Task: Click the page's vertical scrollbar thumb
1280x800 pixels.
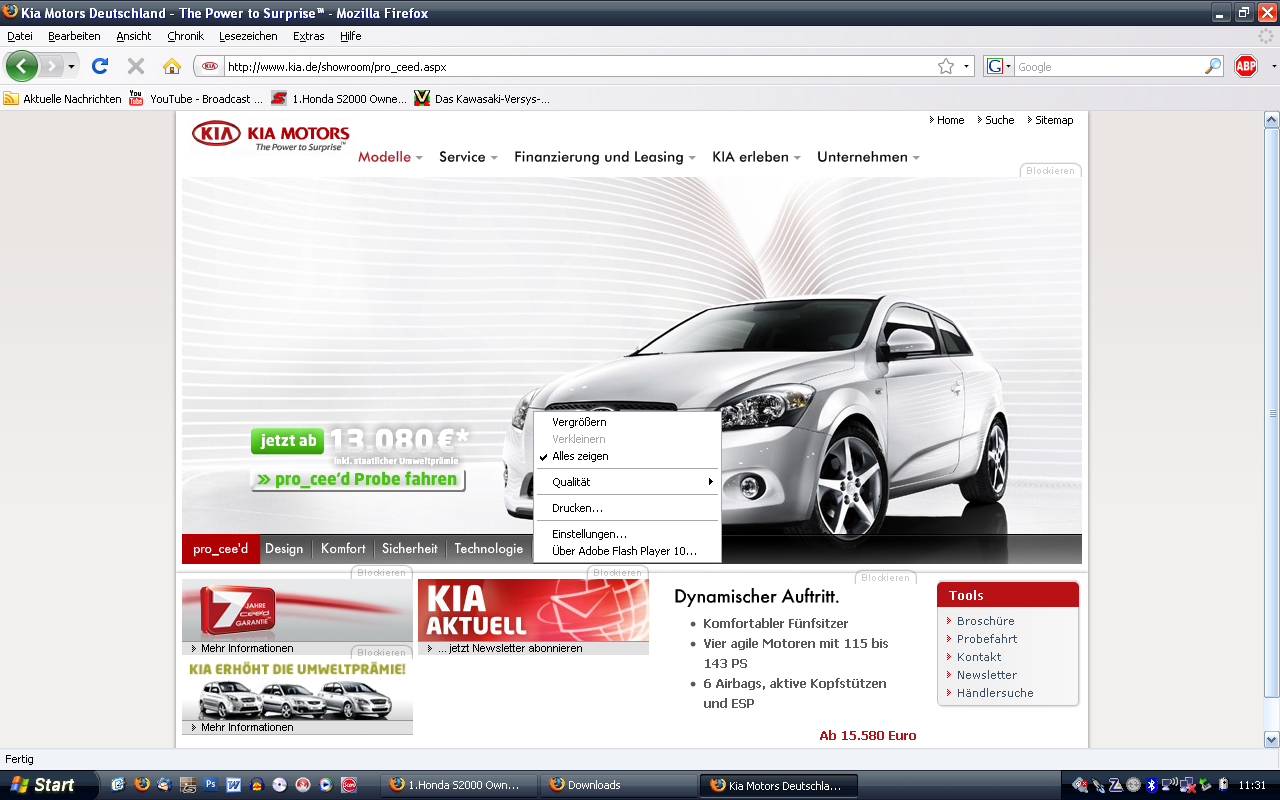Action: pyautogui.click(x=1271, y=413)
